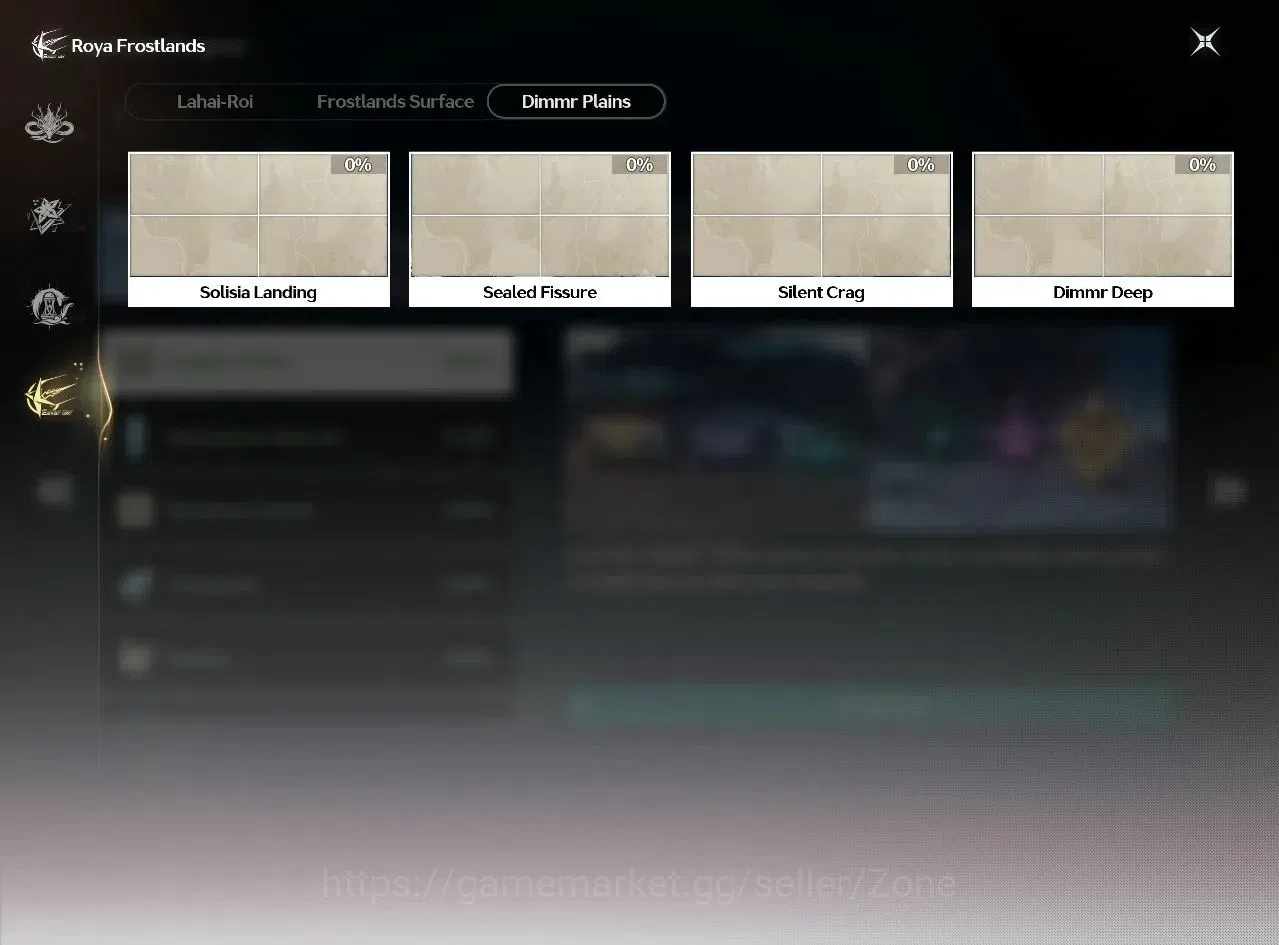Select the first region emblem in sidebar
This screenshot has height=945, width=1279.
[49, 124]
